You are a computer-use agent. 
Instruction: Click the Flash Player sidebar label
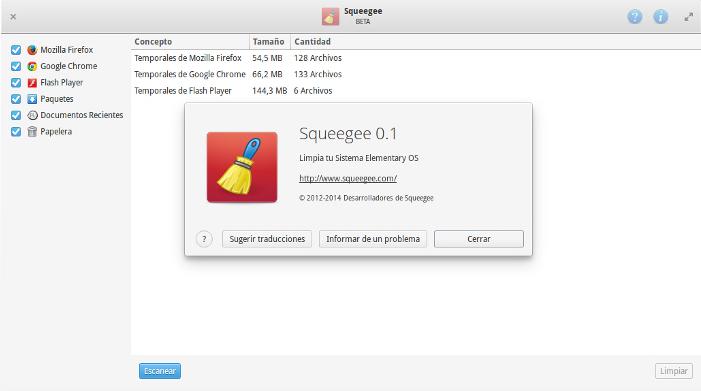point(62,83)
